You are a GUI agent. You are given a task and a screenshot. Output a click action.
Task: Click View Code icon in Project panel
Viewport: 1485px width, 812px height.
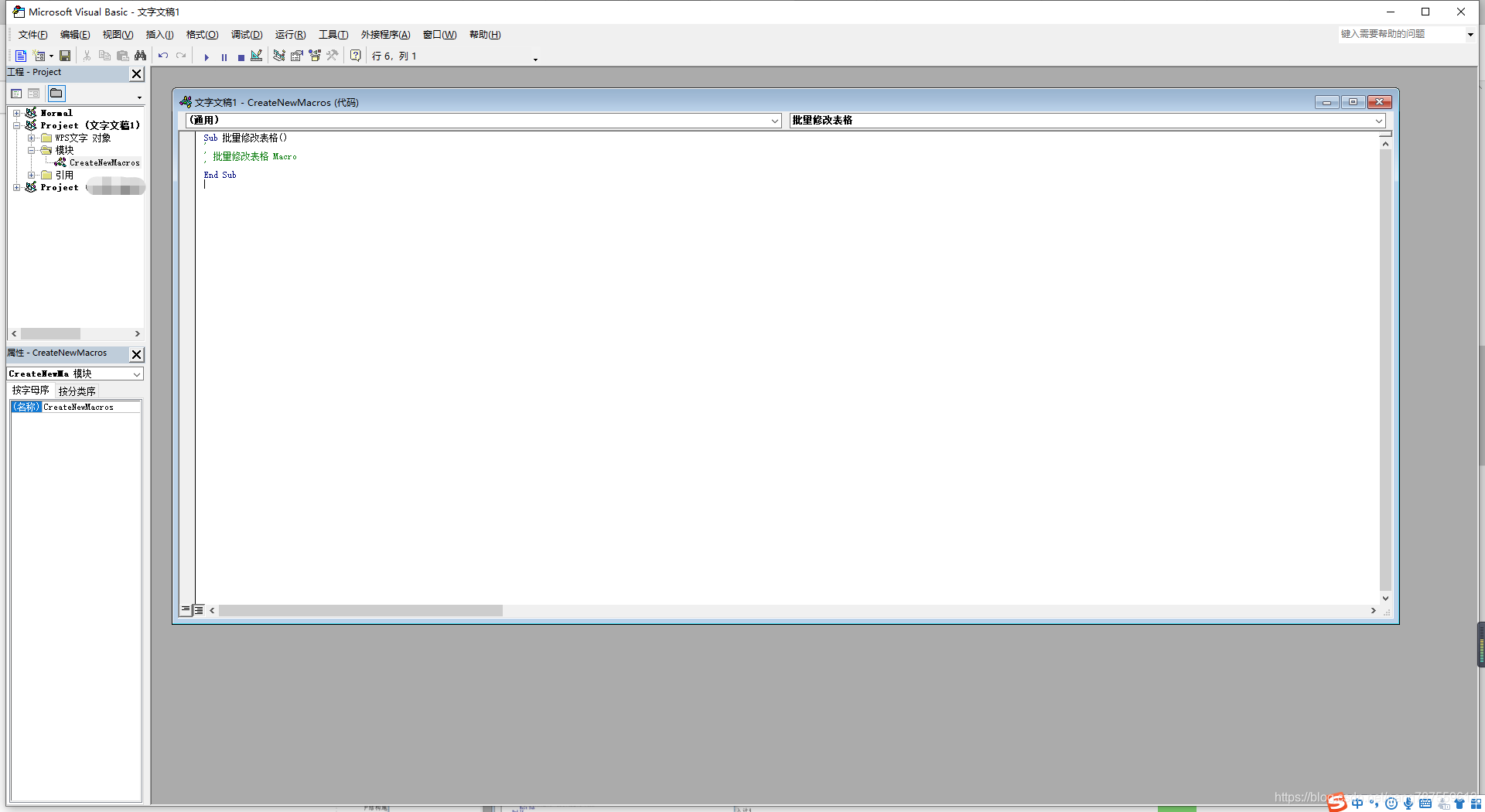(x=16, y=94)
